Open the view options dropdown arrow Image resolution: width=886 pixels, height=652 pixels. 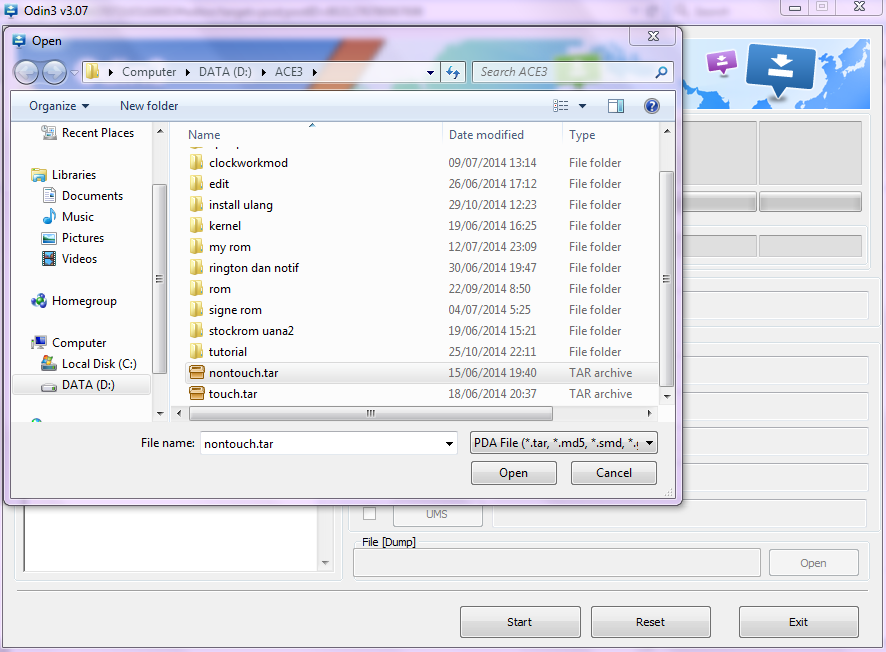coord(583,106)
